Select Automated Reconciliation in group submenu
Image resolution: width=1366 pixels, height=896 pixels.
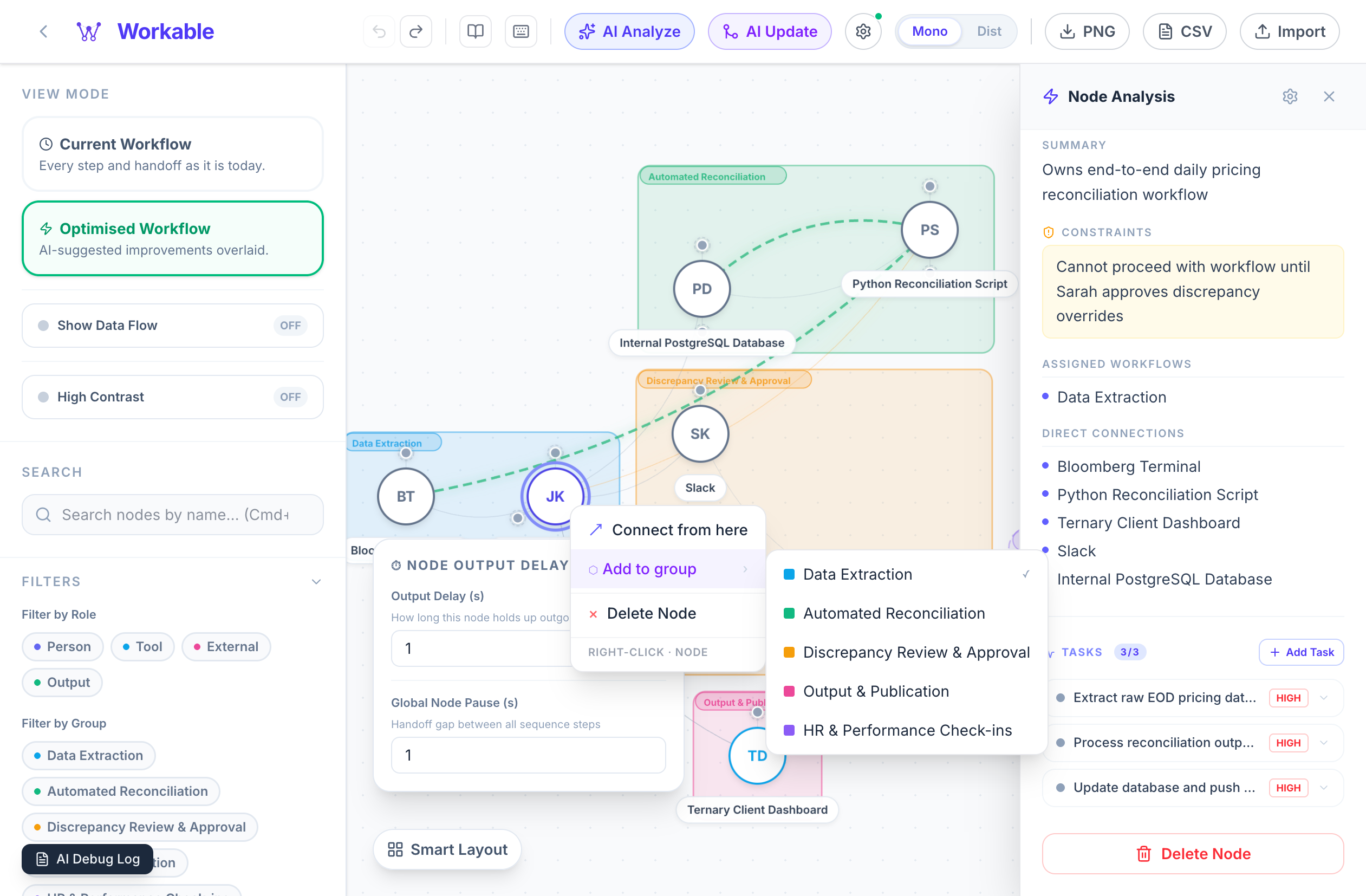click(893, 614)
